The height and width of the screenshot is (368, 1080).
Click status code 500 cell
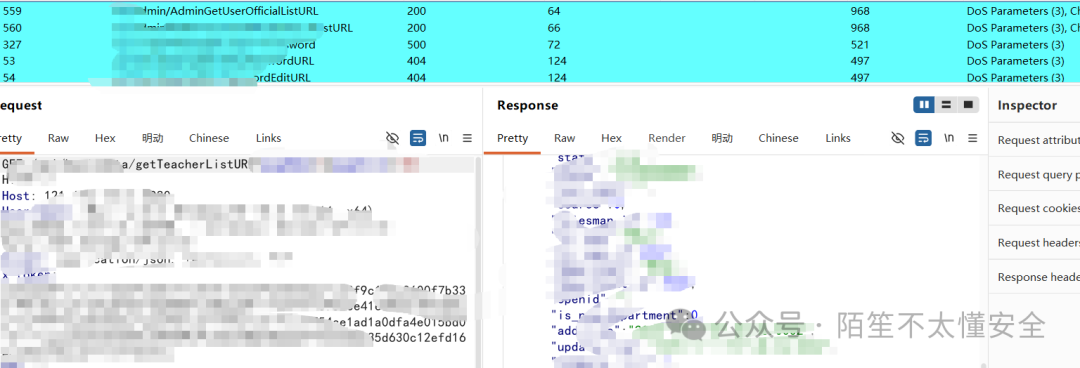tap(416, 45)
